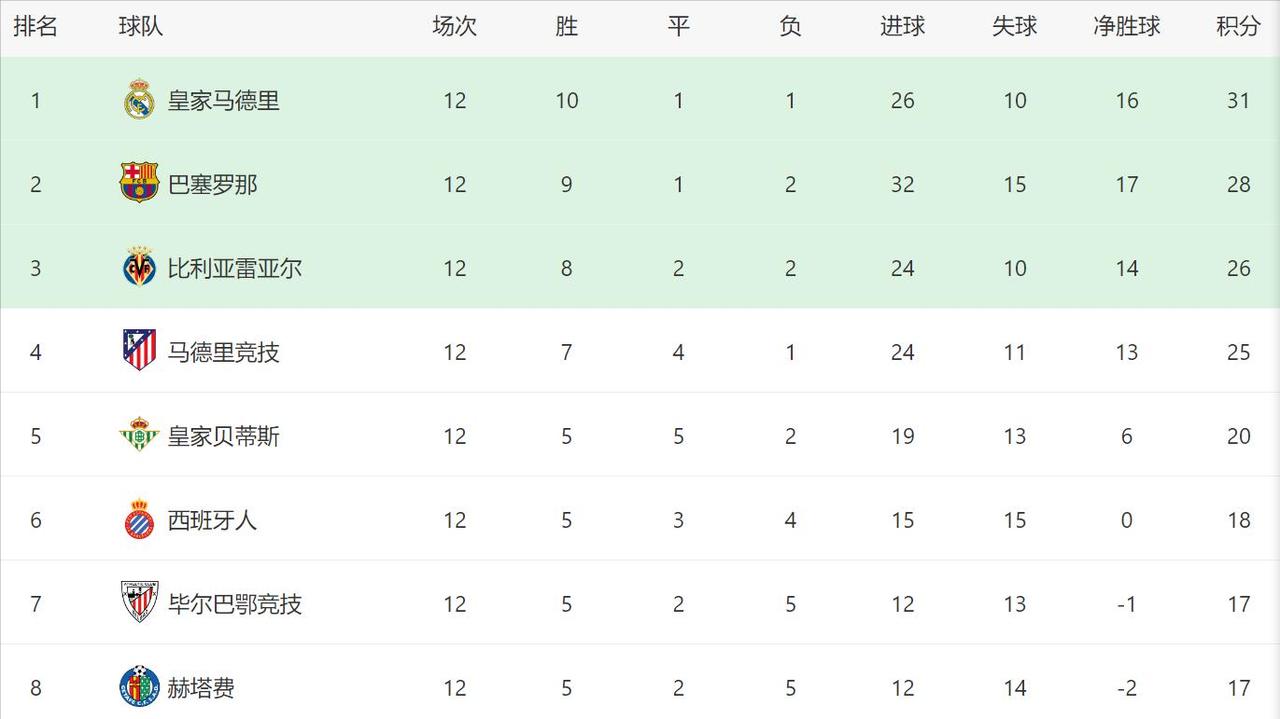Click the Villarreal yellow crest

(x=139, y=267)
